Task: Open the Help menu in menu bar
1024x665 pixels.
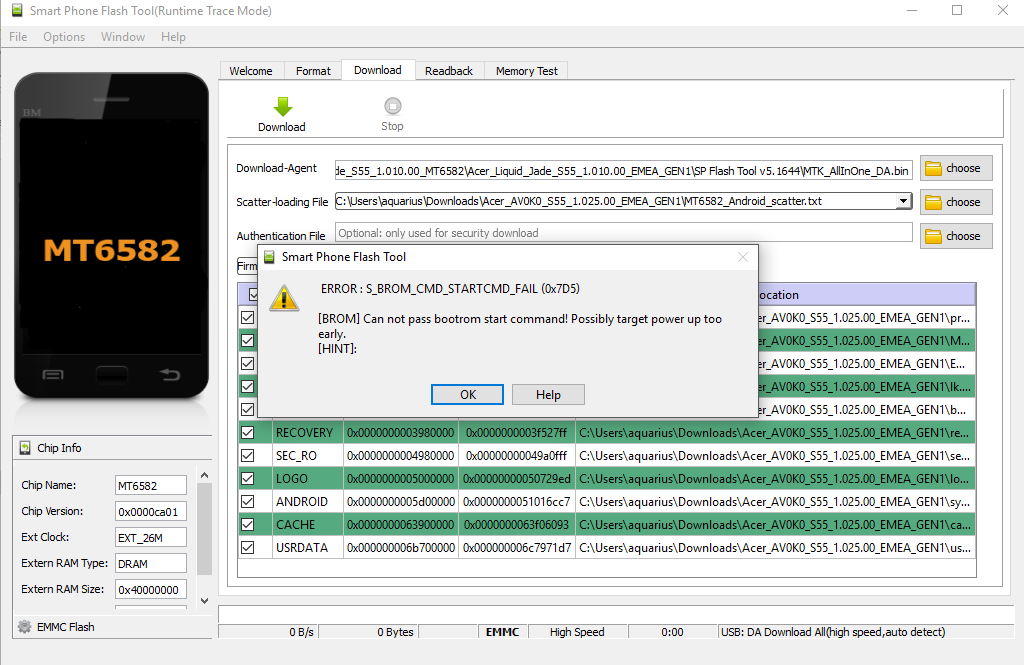Action: tap(173, 37)
